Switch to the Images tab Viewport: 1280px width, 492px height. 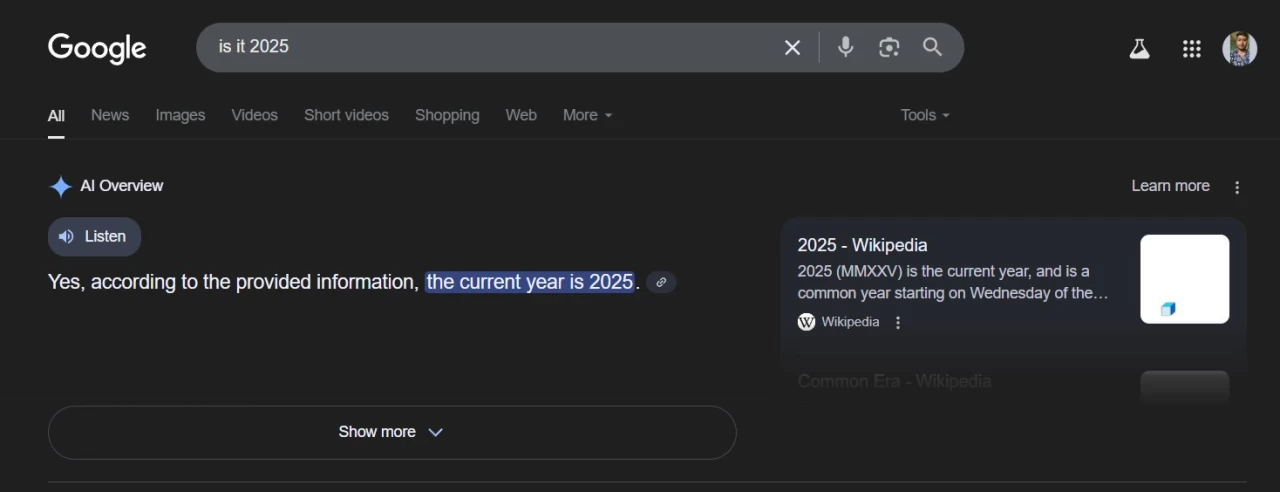pos(180,115)
